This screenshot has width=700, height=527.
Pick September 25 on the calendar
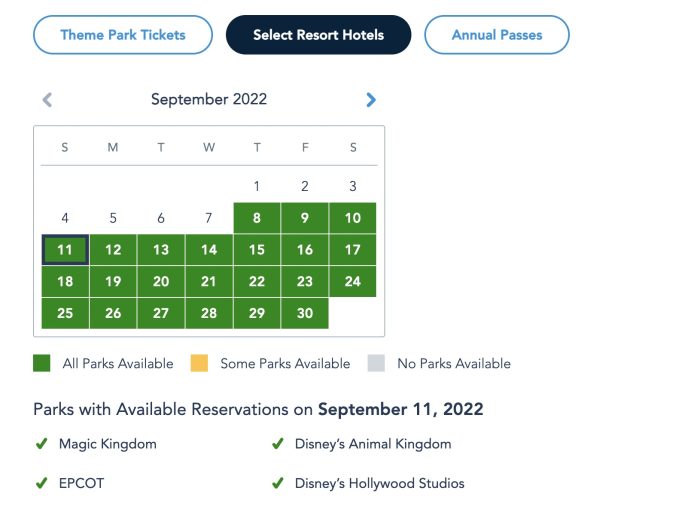point(65,313)
